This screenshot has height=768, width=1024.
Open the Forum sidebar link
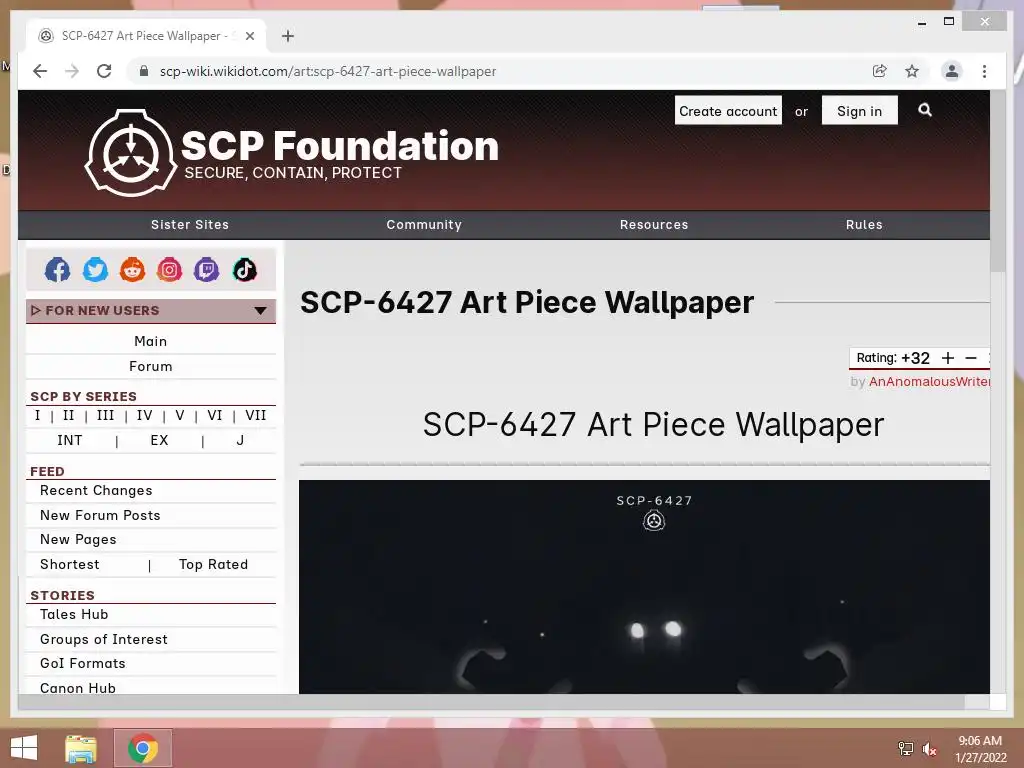point(151,366)
